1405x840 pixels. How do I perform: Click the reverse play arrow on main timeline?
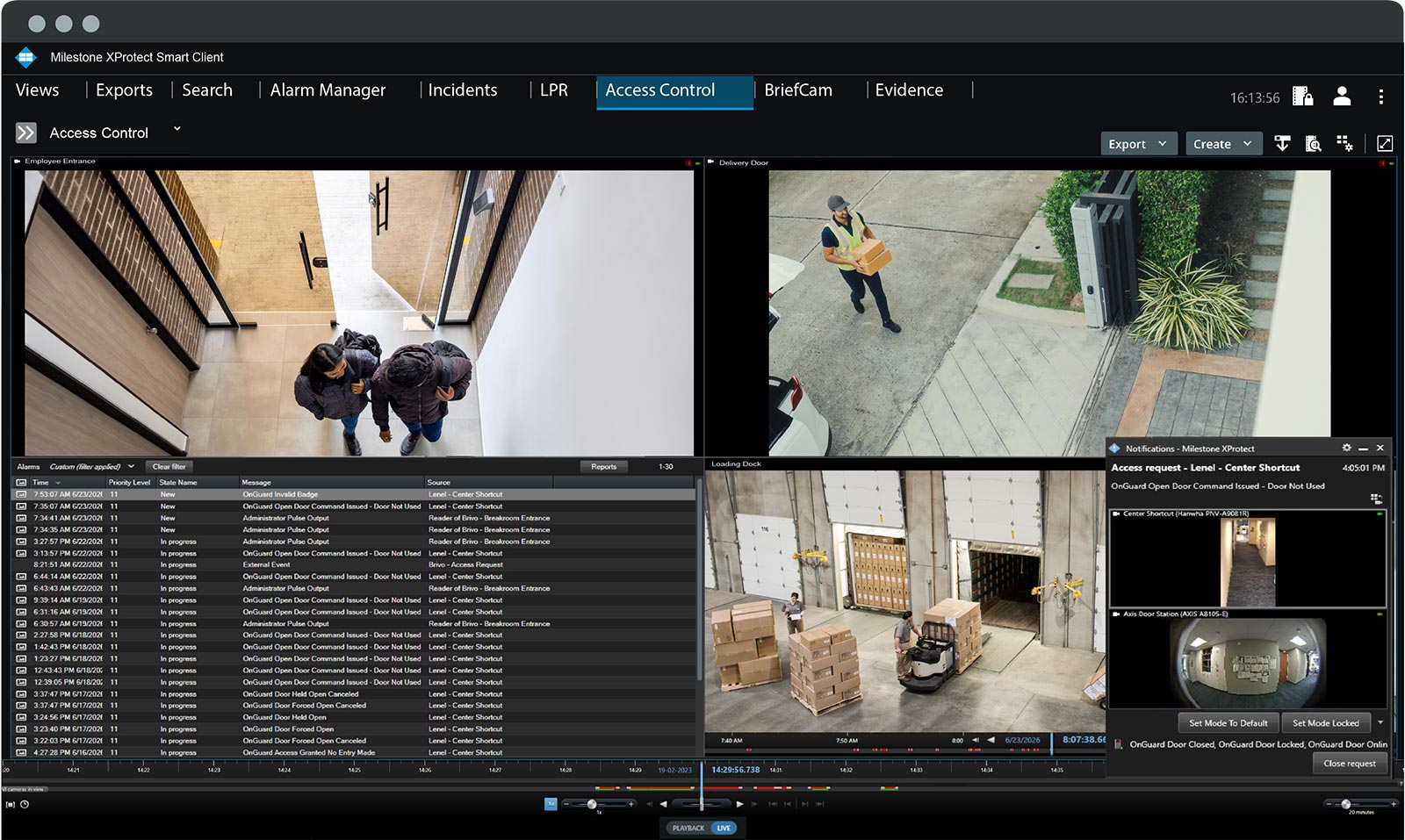tap(663, 804)
